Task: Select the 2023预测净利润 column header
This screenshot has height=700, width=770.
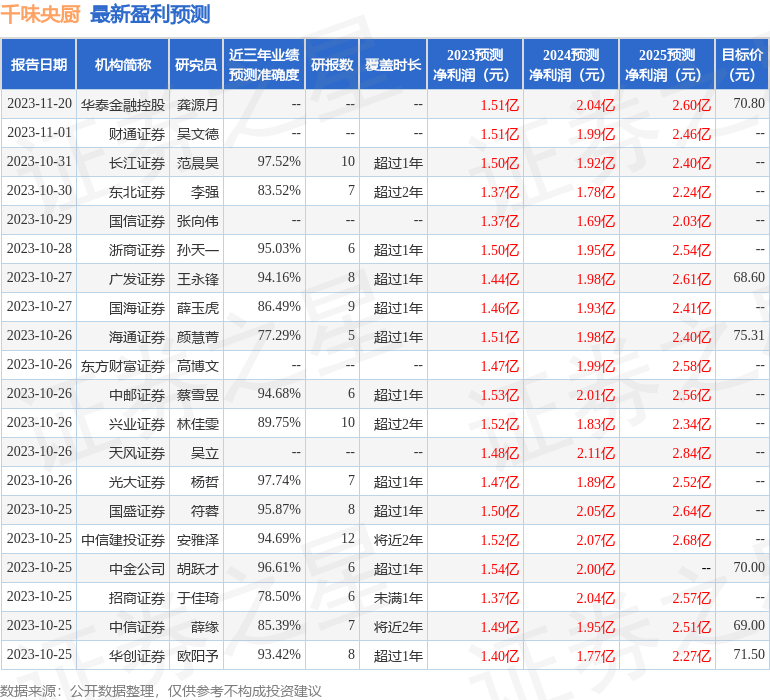Action: point(475,64)
